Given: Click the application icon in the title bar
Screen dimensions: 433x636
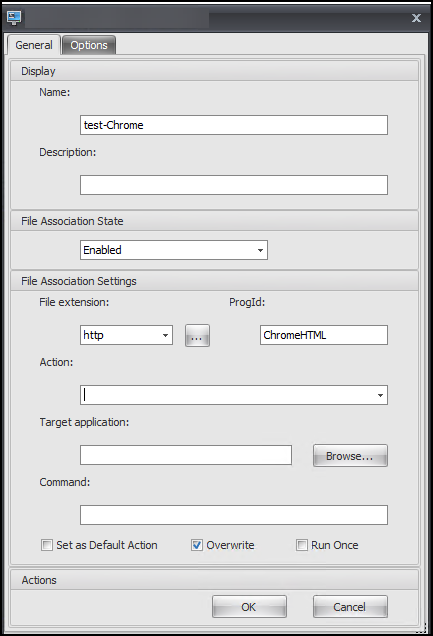Looking at the screenshot, I should click(14, 18).
